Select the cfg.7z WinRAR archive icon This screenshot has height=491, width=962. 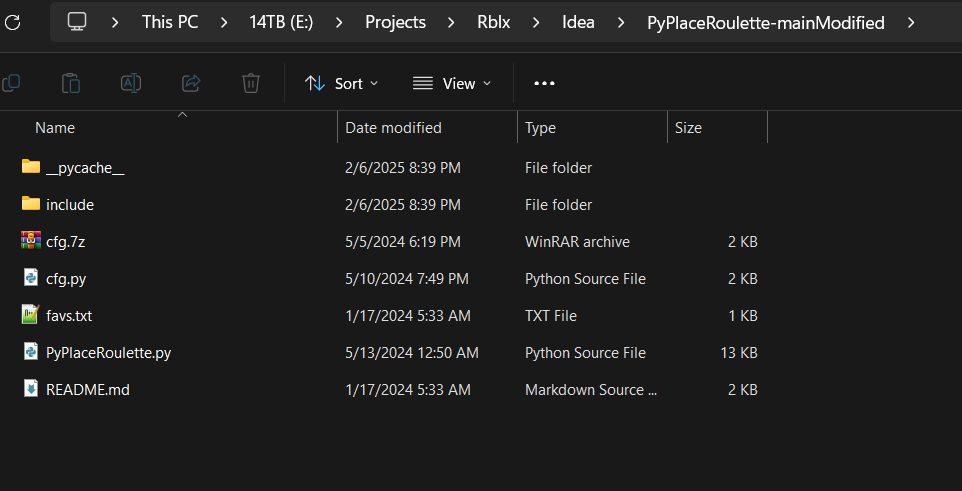point(31,241)
